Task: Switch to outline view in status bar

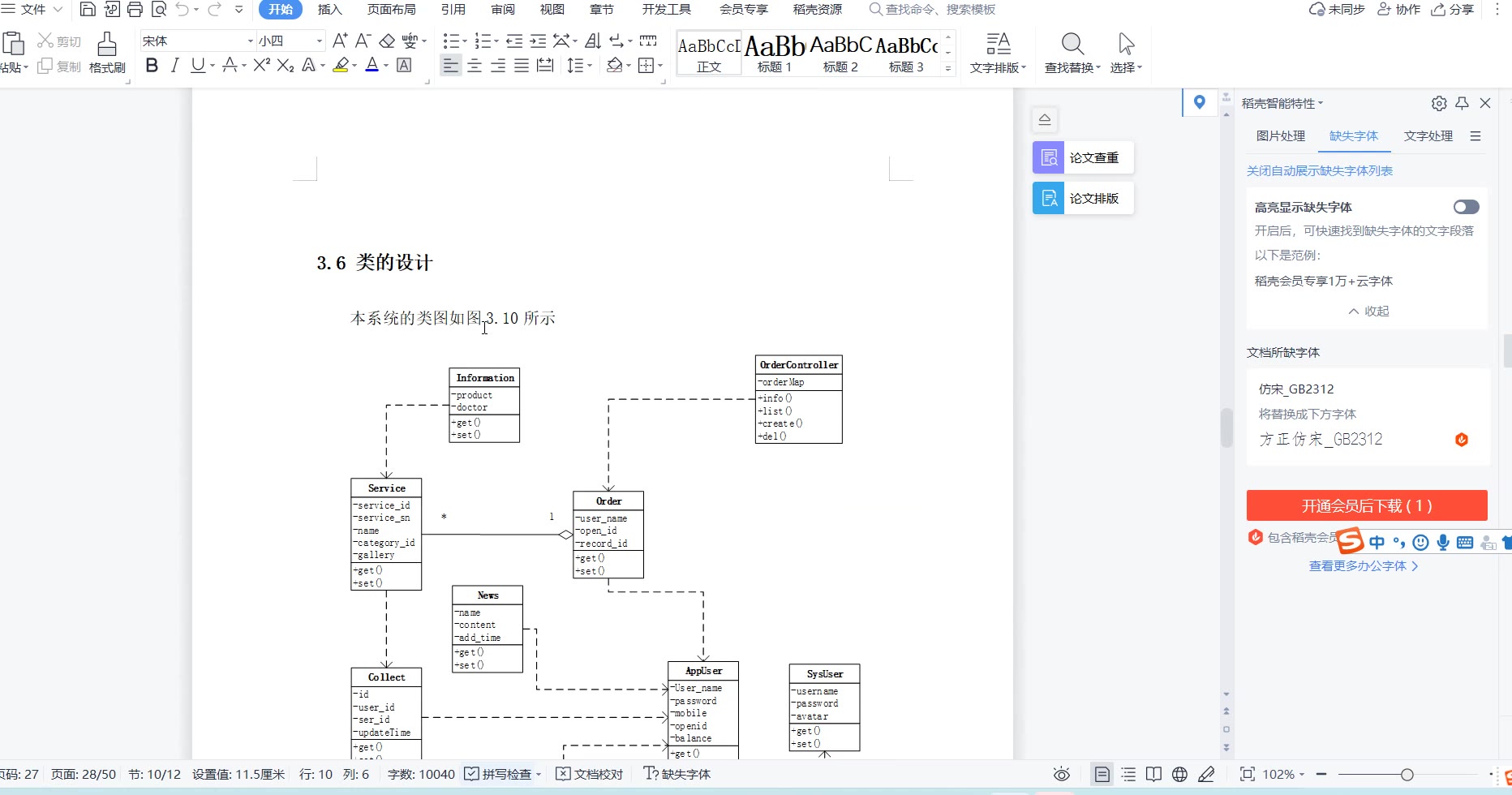Action: [1128, 775]
